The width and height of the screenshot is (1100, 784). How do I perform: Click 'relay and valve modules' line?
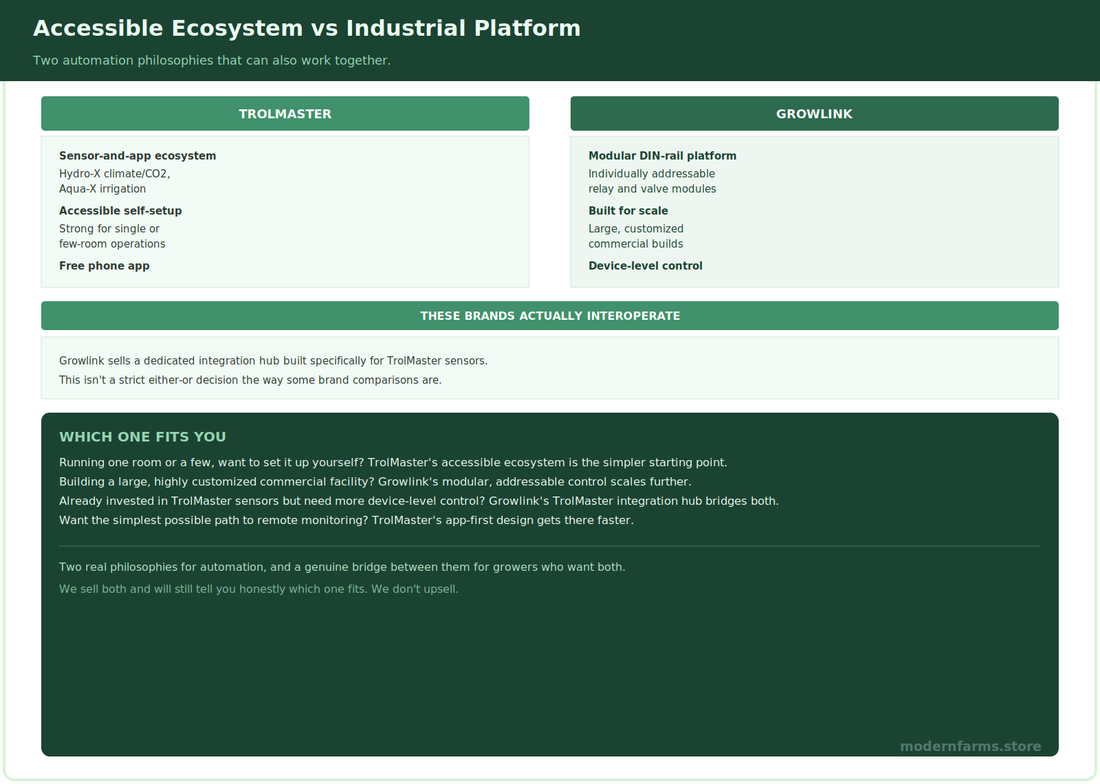[x=652, y=189]
